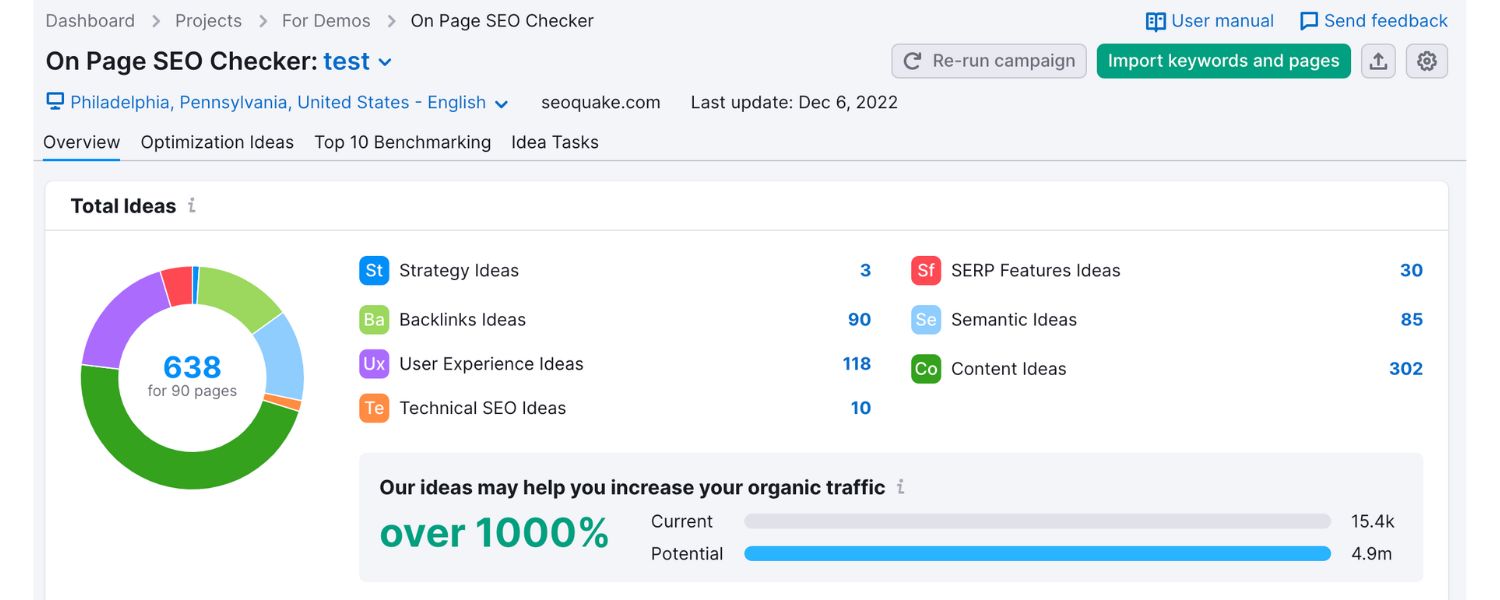Open the Top 10 Benchmarking tab

point(402,142)
